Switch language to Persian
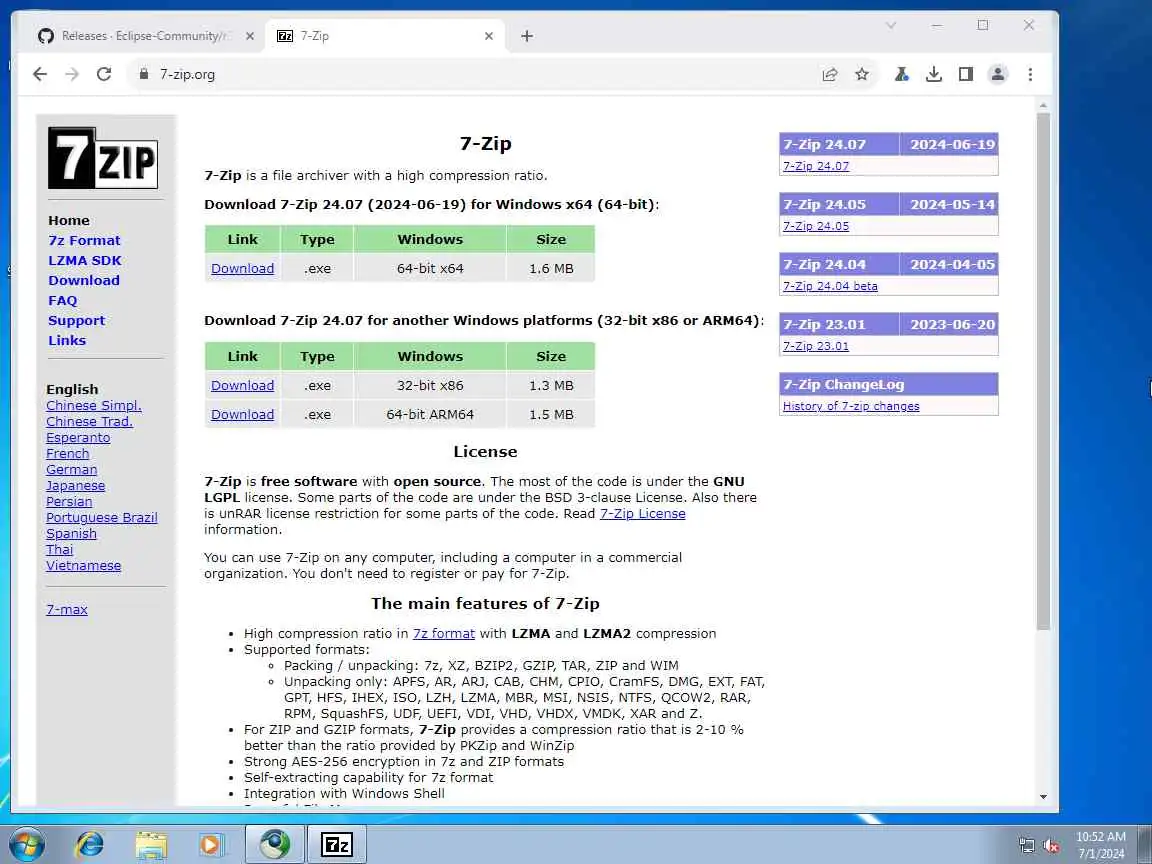This screenshot has height=864, width=1152. click(69, 502)
